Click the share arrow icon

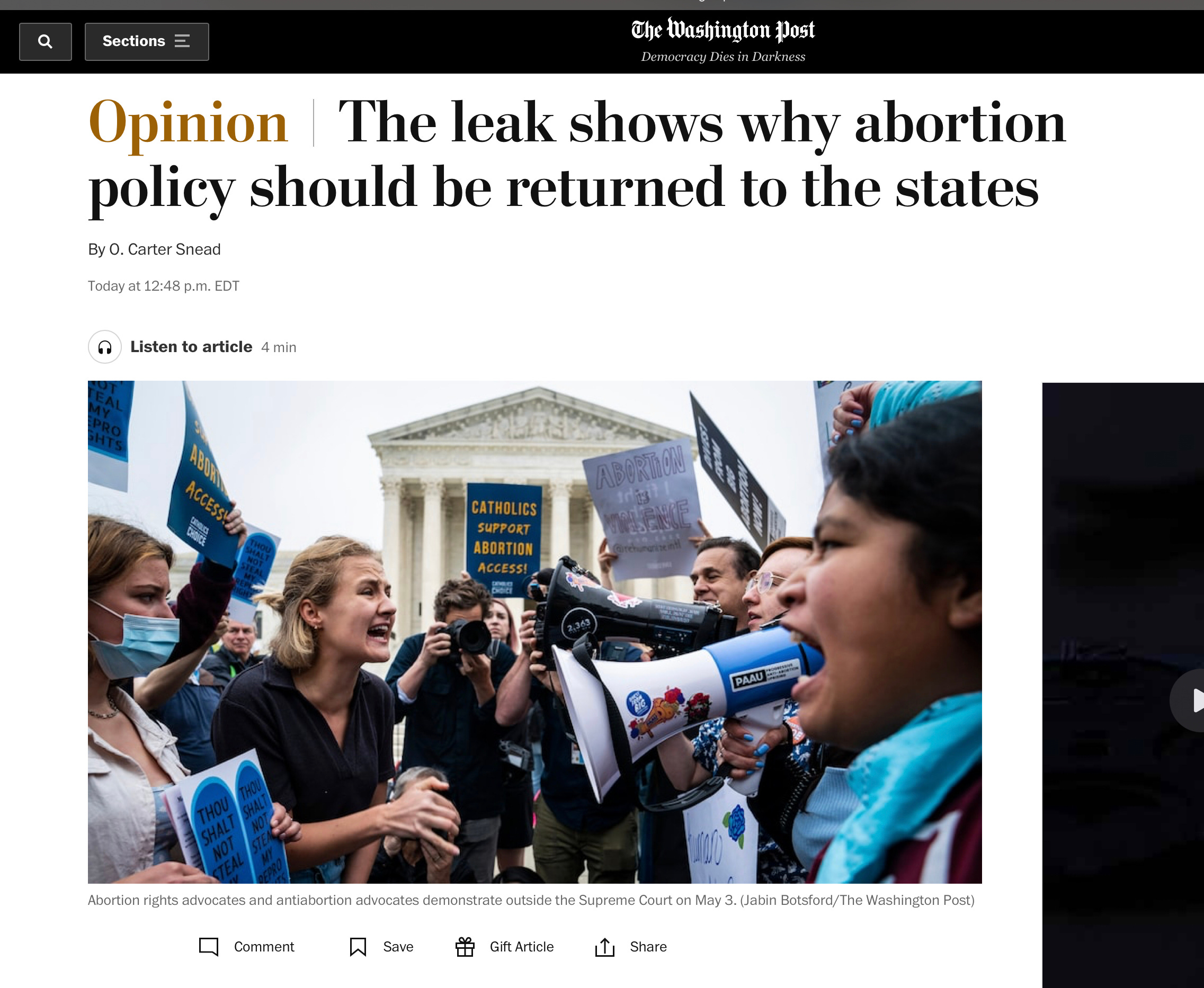[604, 947]
